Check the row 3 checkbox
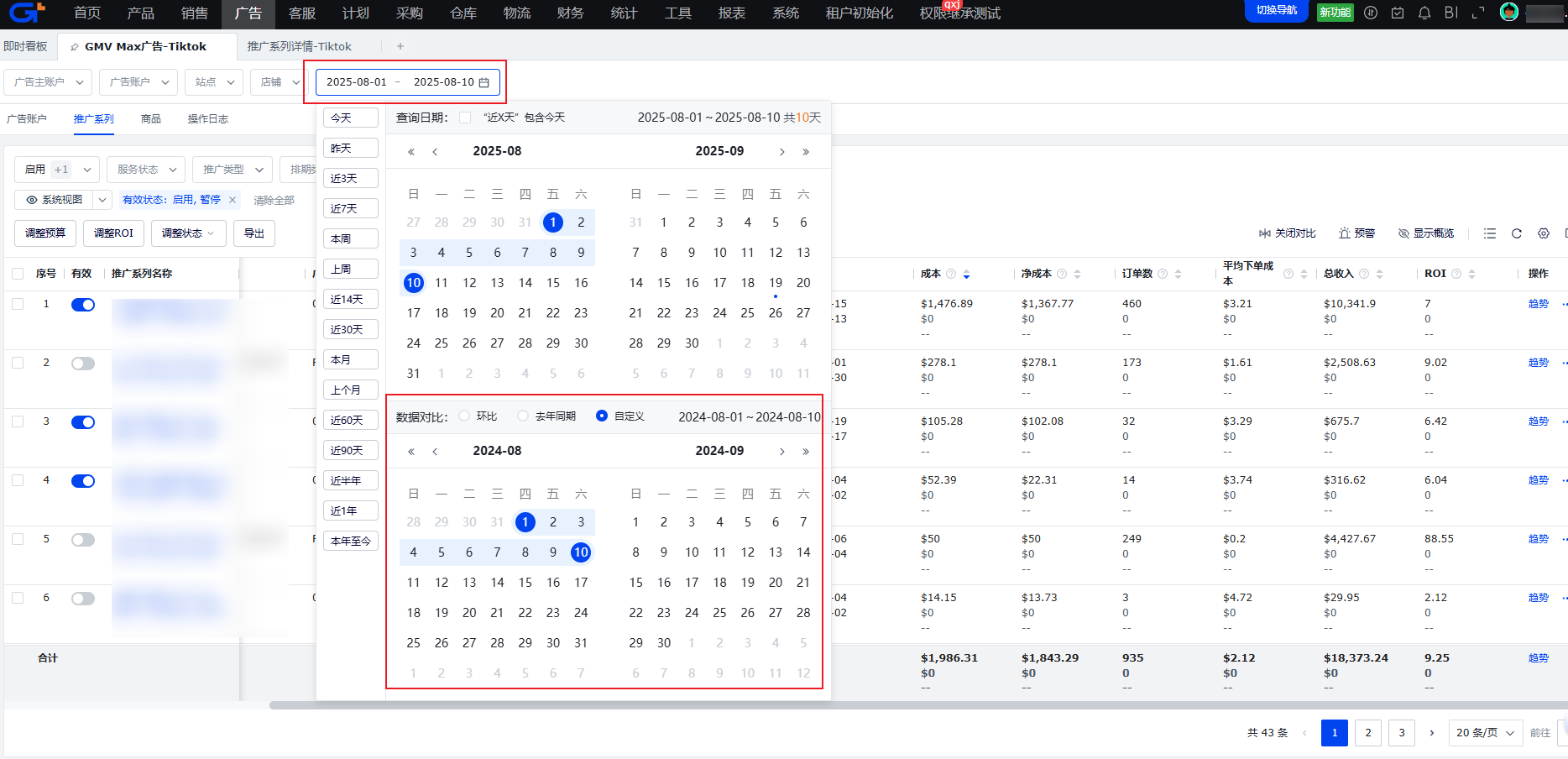The height and width of the screenshot is (759, 1568). (x=18, y=421)
